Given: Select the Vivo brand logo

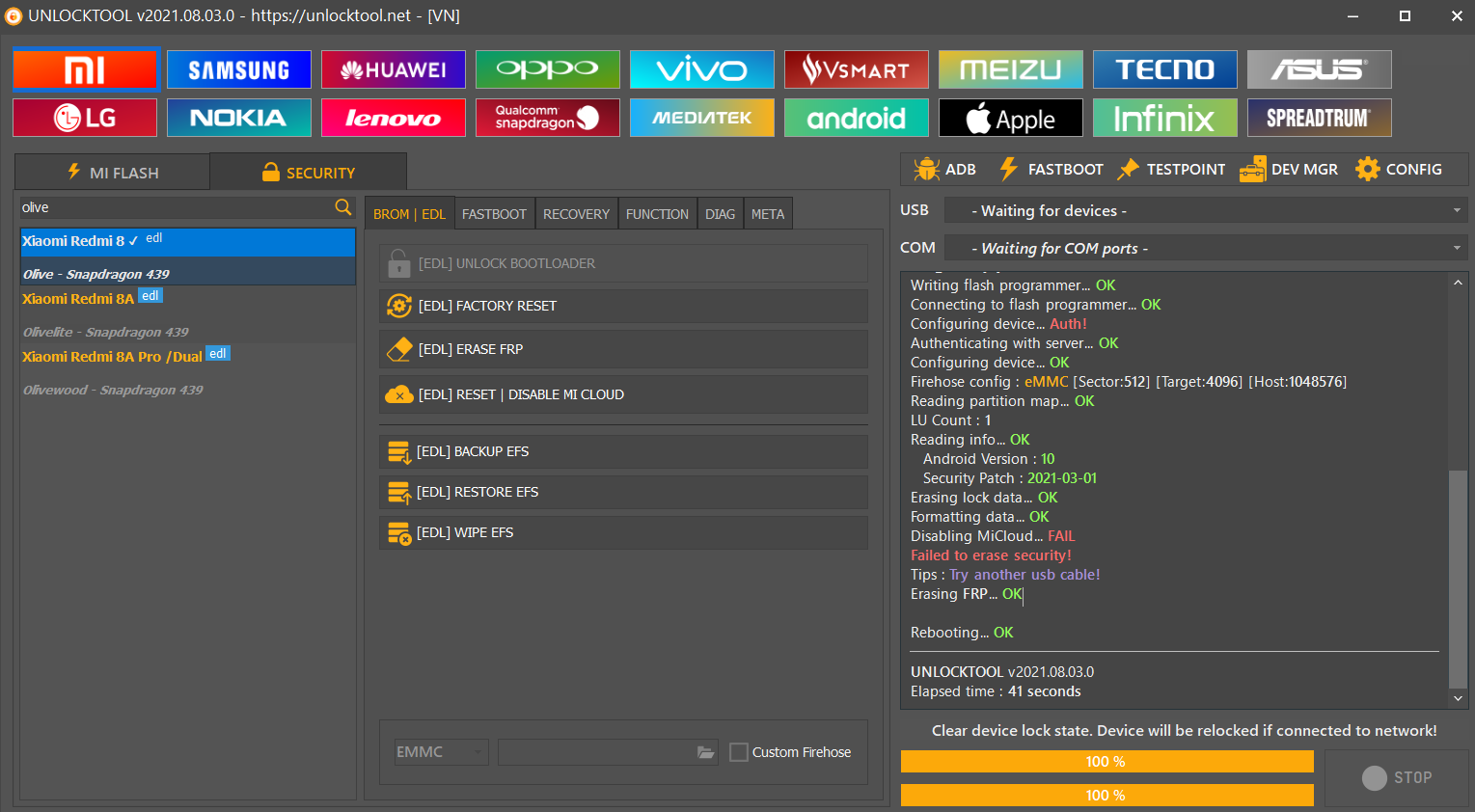Looking at the screenshot, I should tap(702, 69).
